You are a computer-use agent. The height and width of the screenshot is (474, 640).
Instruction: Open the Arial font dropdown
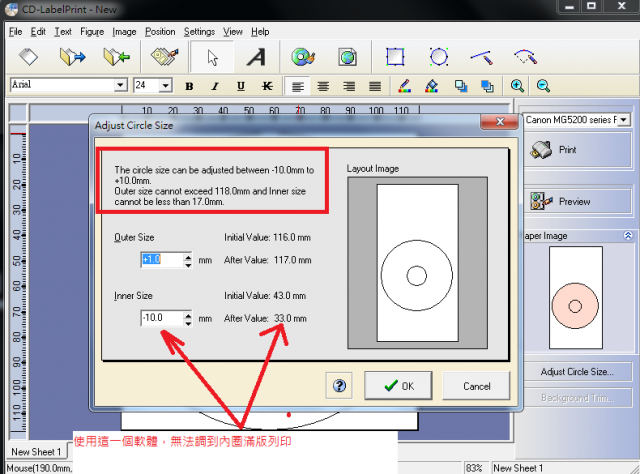pyautogui.click(x=120, y=85)
